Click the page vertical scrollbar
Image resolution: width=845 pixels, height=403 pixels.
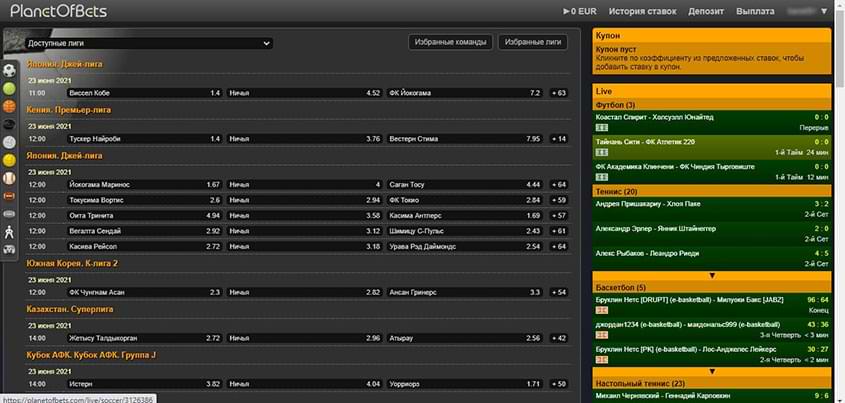coord(840,48)
